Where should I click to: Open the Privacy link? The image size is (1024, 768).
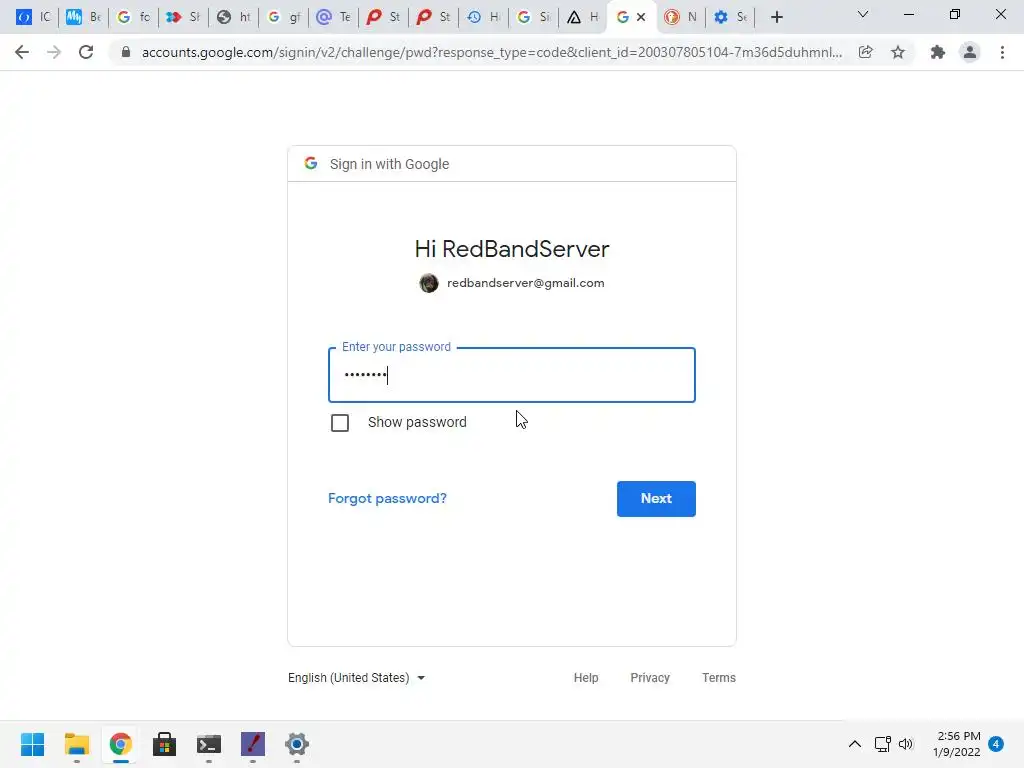pyautogui.click(x=650, y=678)
